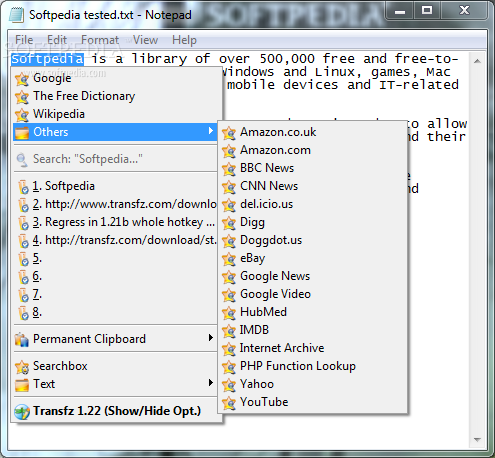This screenshot has height=458, width=495.
Task: Click the magnifier icon beside Search: "Softpedia..."
Action: [x=22, y=159]
